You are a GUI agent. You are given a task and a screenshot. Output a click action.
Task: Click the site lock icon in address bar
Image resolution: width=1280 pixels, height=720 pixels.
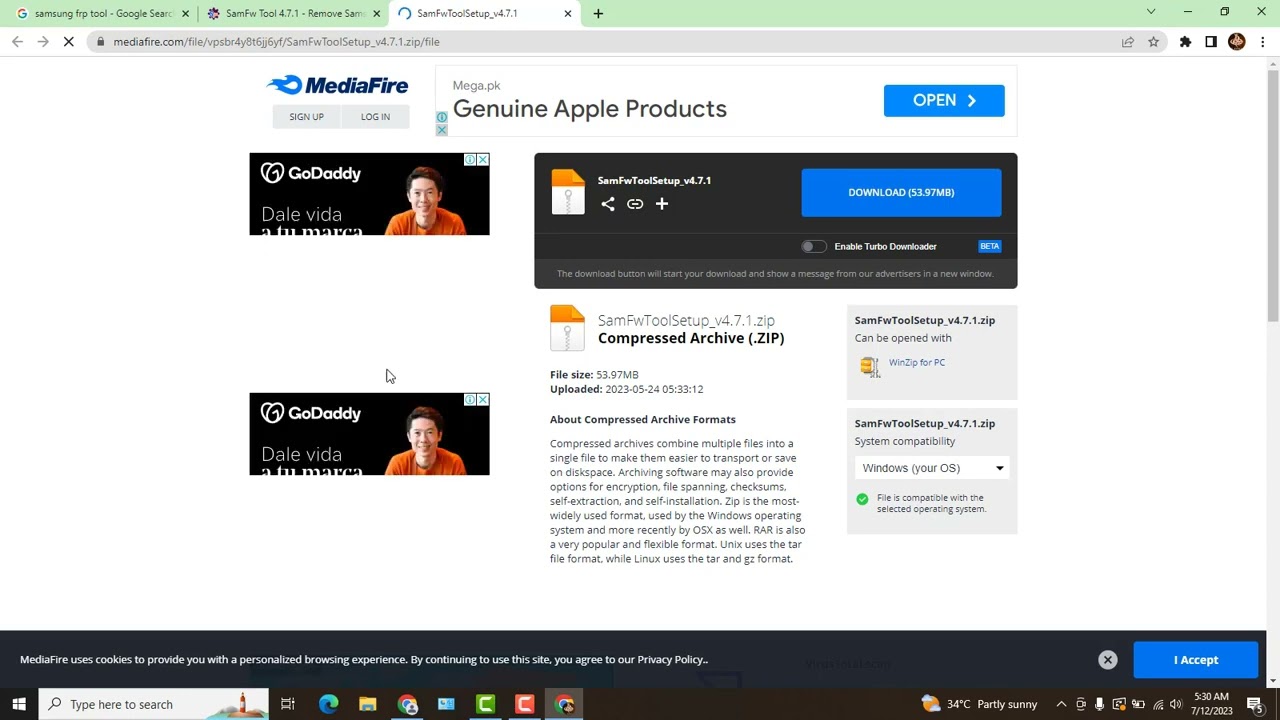(101, 42)
